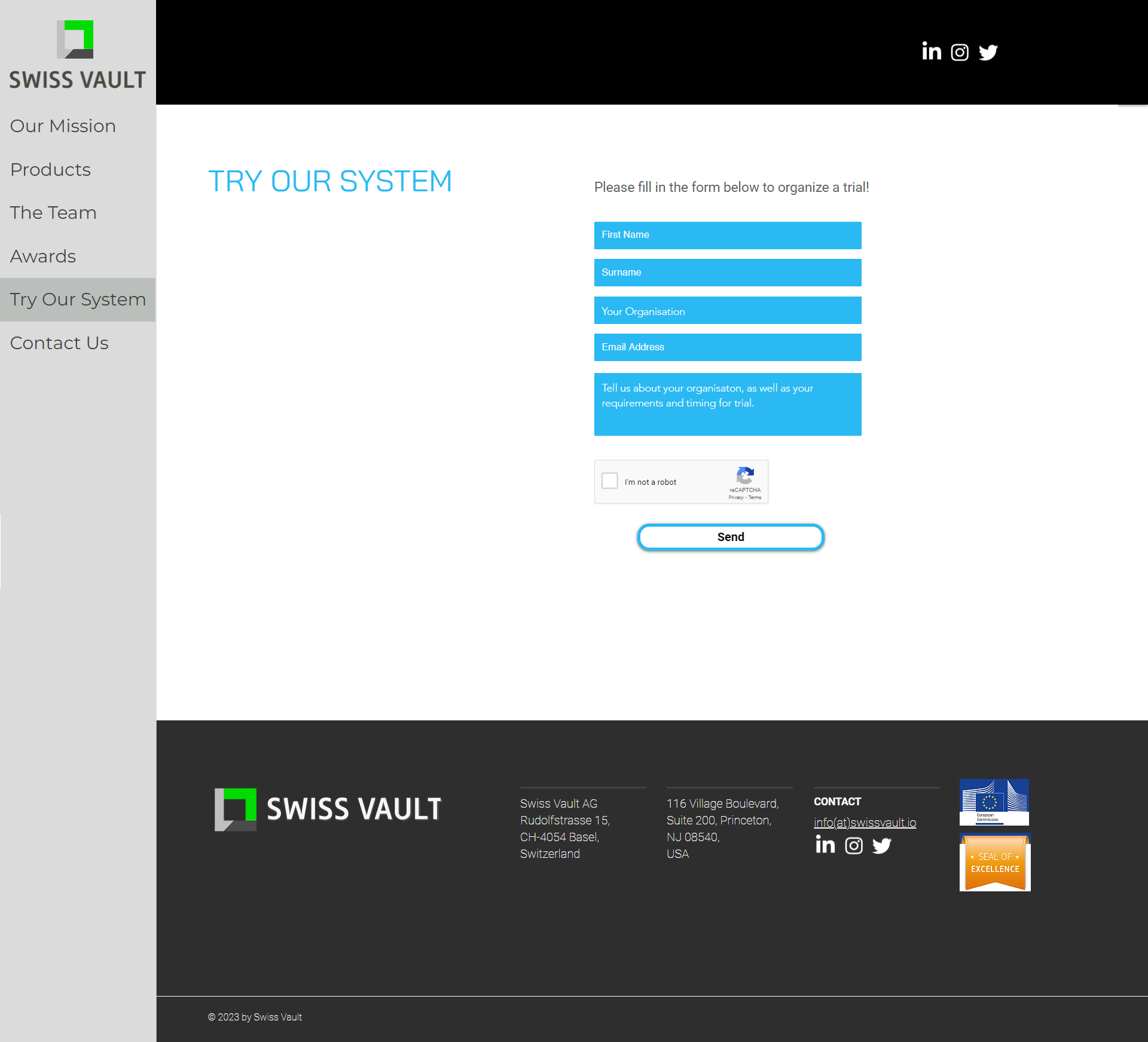Screen dimensions: 1148x1042
Task: Open the Products menu item
Action: coord(51,170)
